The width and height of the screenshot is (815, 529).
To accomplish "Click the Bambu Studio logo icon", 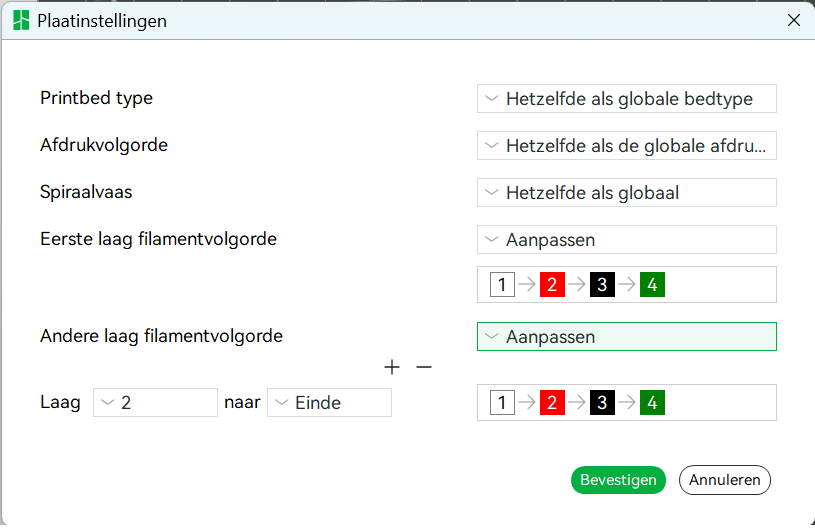I will (21, 20).
